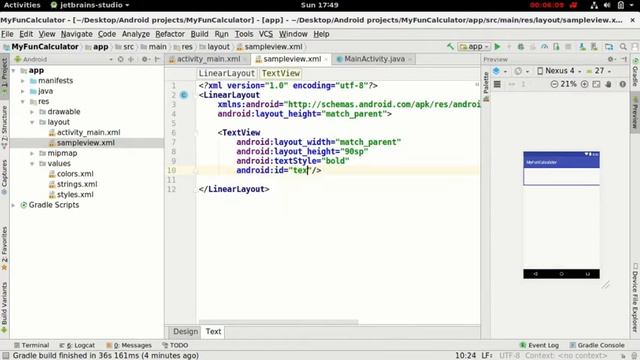Open the app run configuration dropdown
The width and height of the screenshot is (640, 360).
(x=474, y=47)
